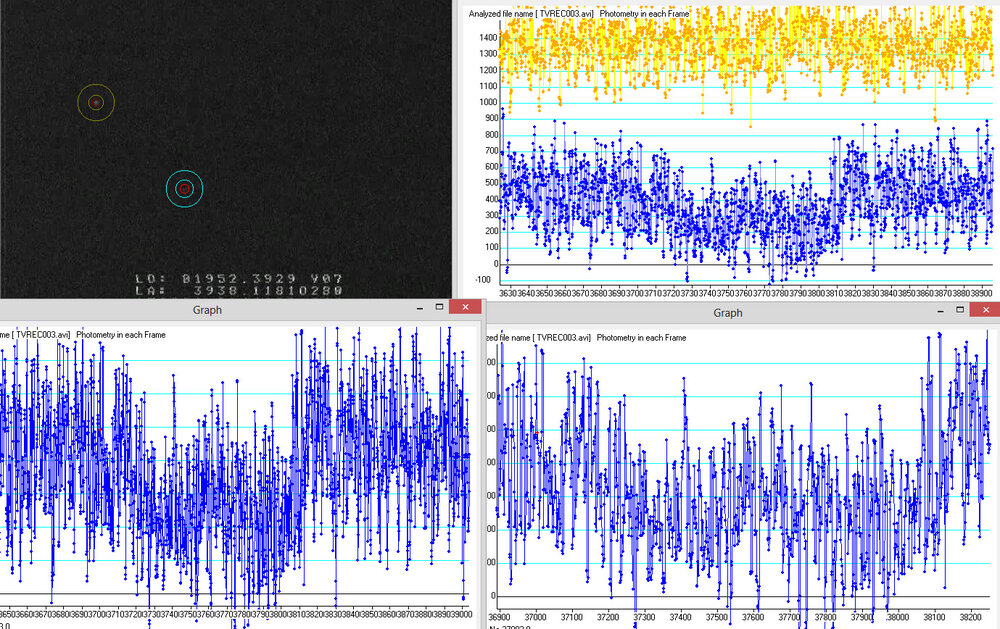This screenshot has width=1000, height=629.
Task: Focus the bottom-right Graph window title
Action: [x=727, y=313]
